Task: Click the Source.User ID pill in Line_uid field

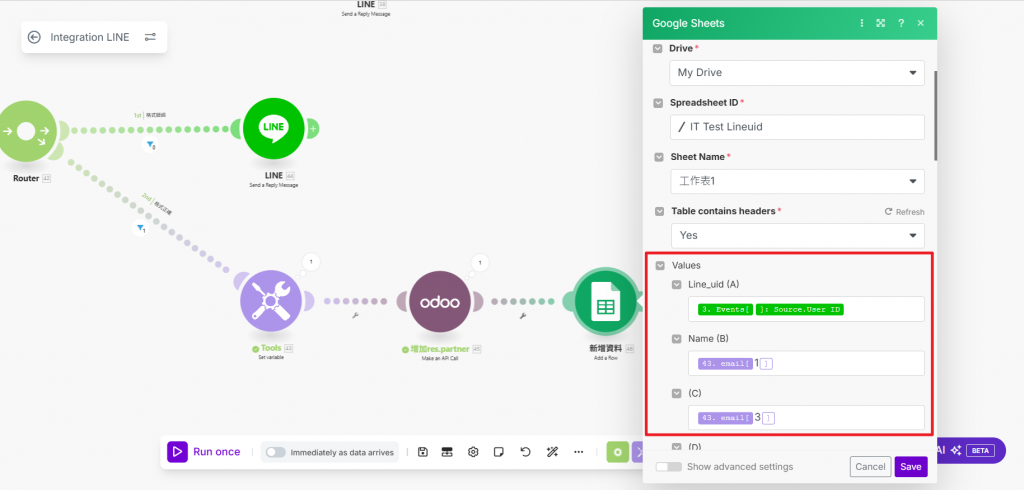Action: tap(800, 309)
